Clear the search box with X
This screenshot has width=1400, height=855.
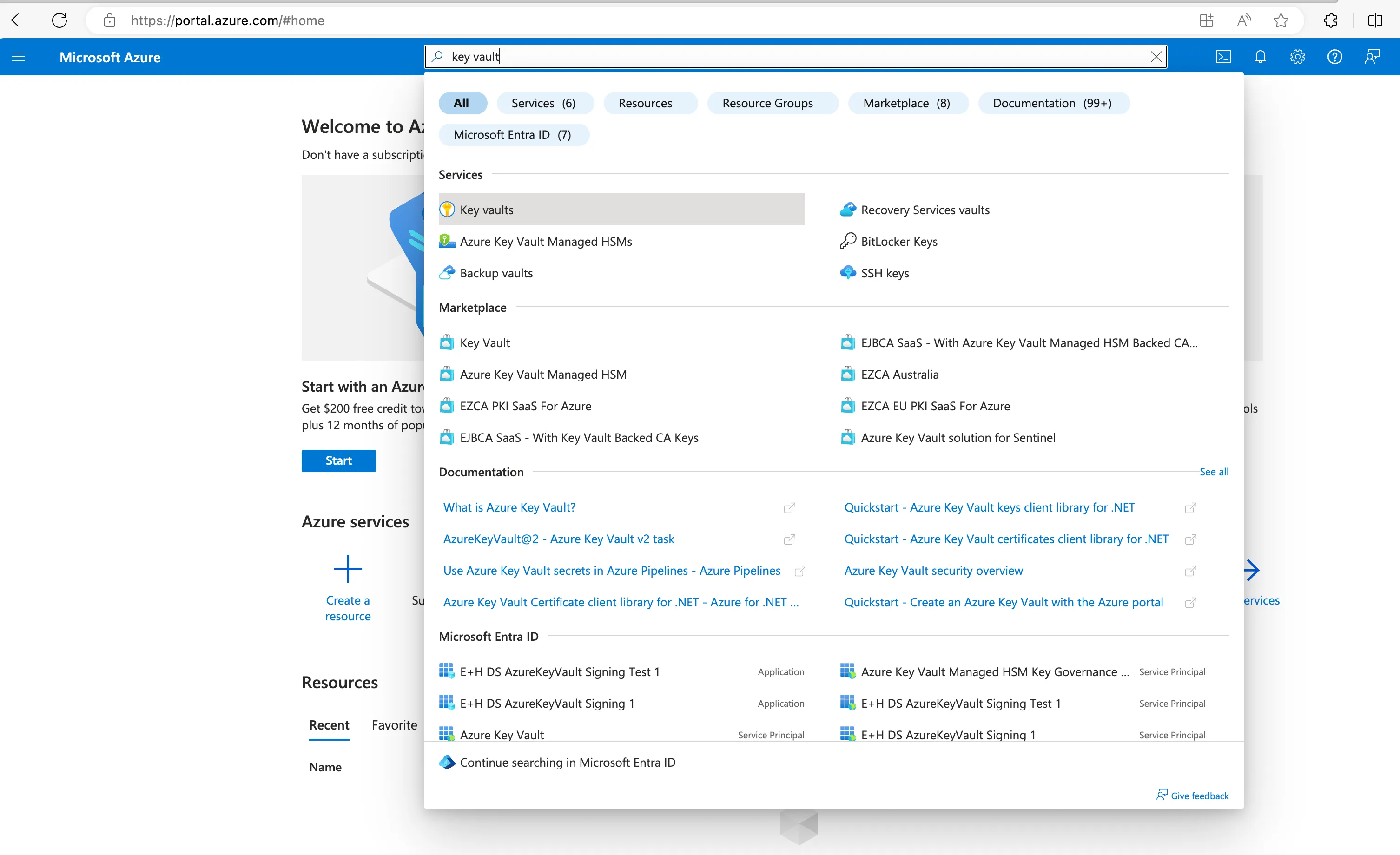pyautogui.click(x=1156, y=57)
